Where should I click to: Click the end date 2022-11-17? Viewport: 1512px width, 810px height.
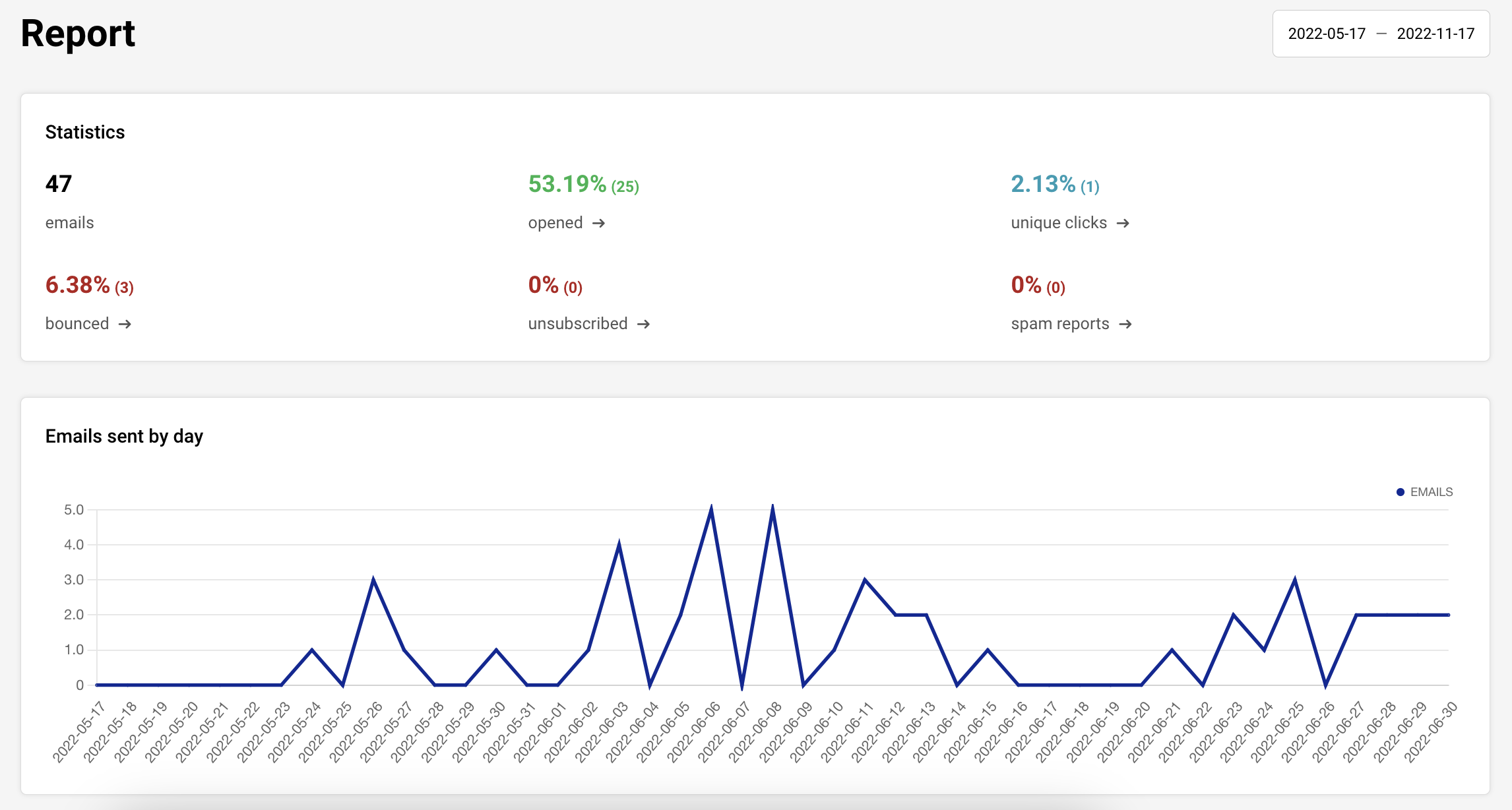pos(1435,34)
